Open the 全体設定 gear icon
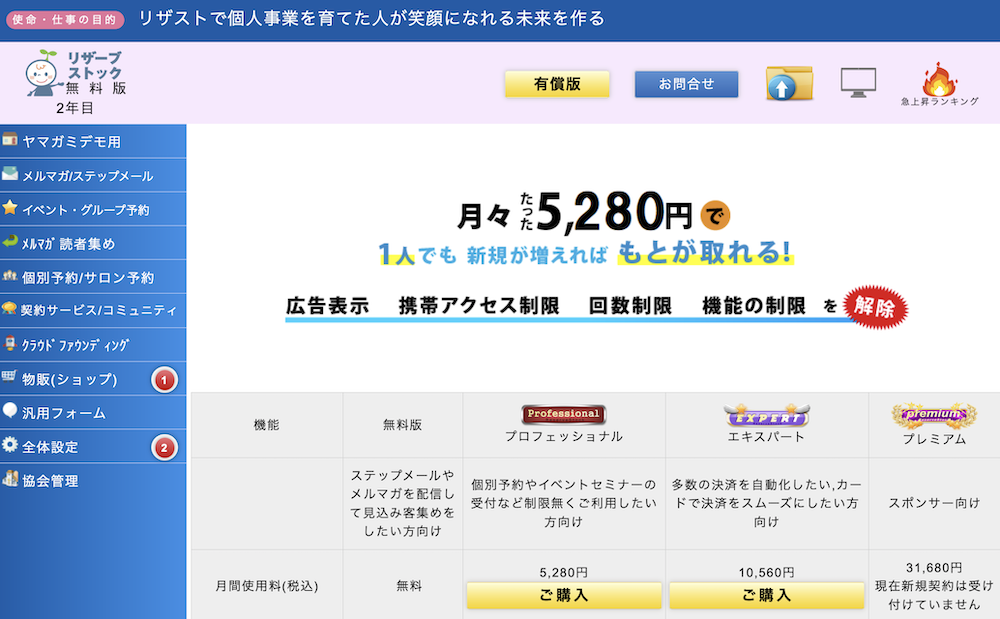The image size is (1000, 619). coord(10,445)
